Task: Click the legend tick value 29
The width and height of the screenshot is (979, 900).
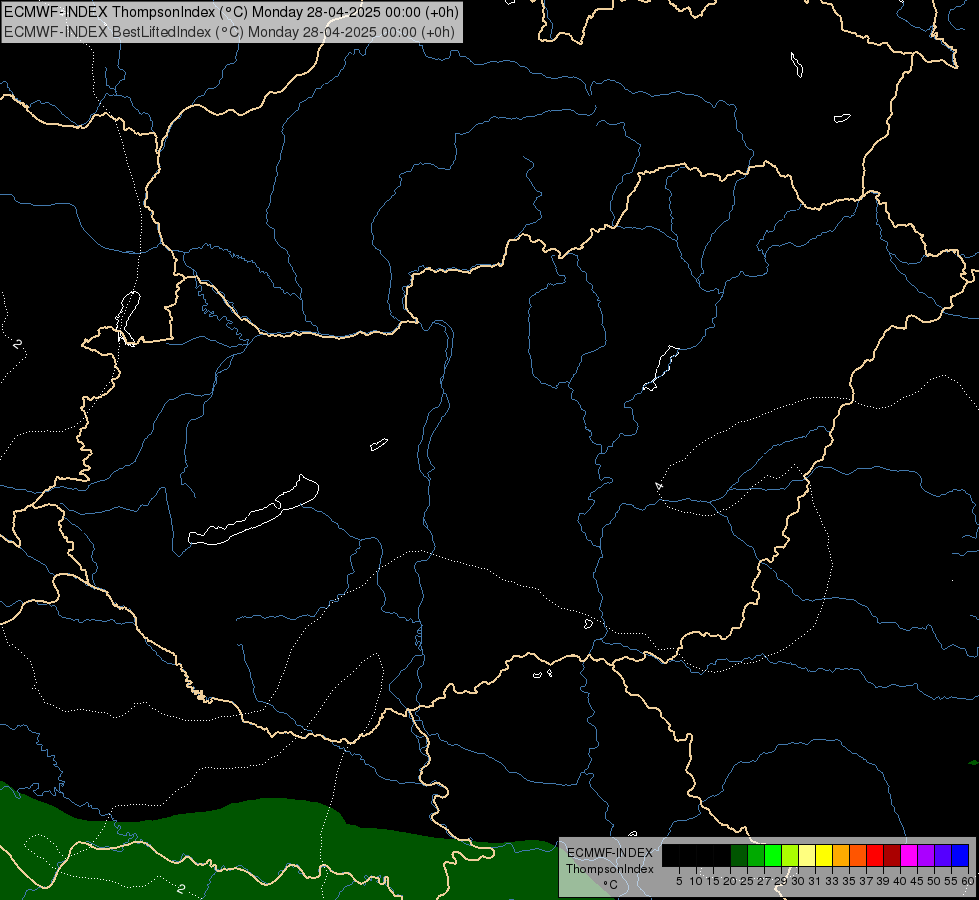Action: [x=781, y=881]
